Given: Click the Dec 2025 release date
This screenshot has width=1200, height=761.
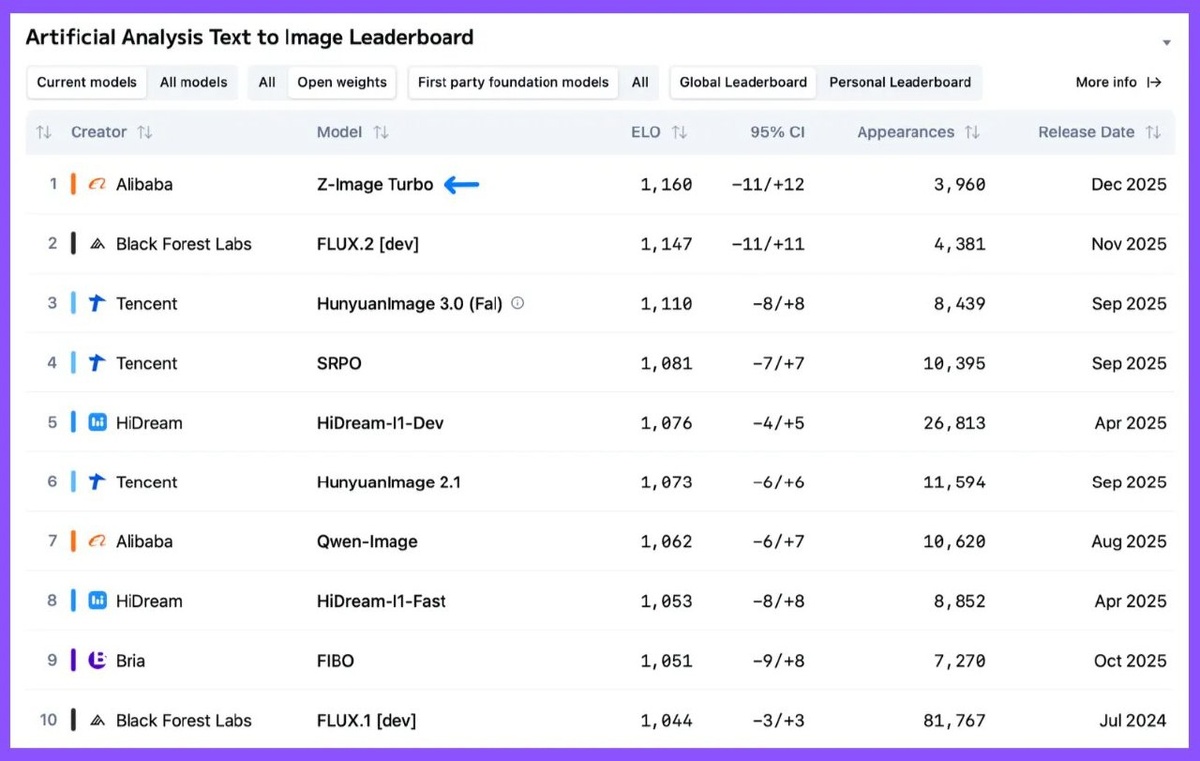Looking at the screenshot, I should click(1129, 184).
